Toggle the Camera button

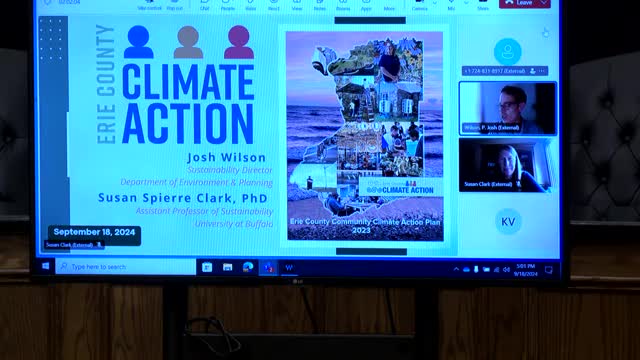420,6
